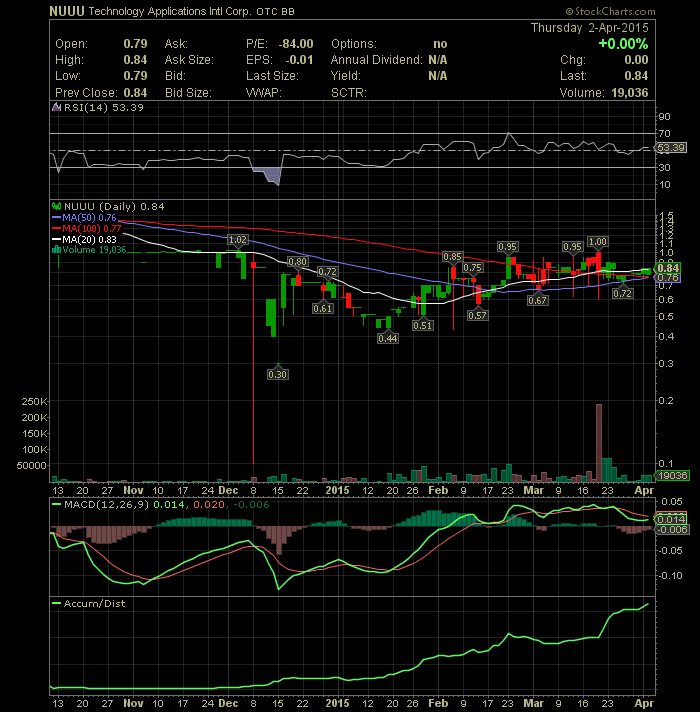Click the 1.02 price peak annotation
Image resolution: width=700 pixels, height=712 pixels.
pos(238,240)
